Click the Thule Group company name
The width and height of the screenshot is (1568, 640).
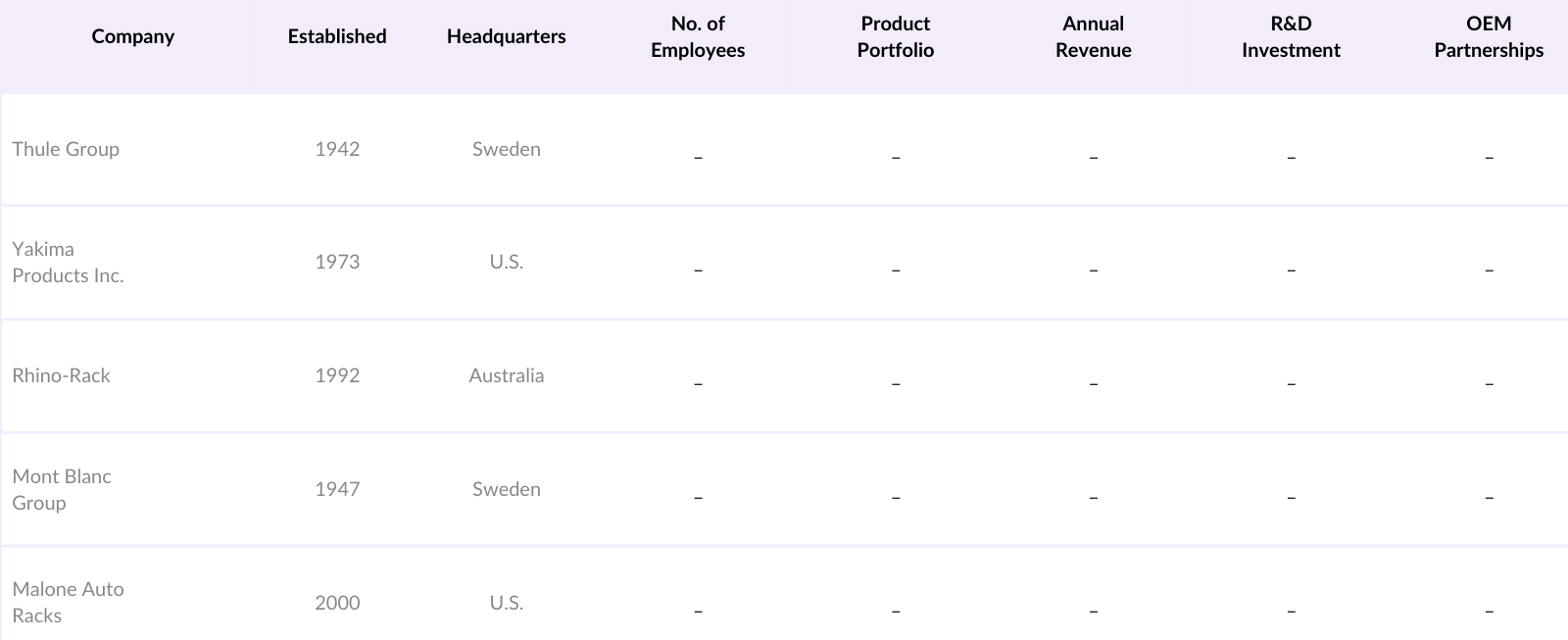66,149
